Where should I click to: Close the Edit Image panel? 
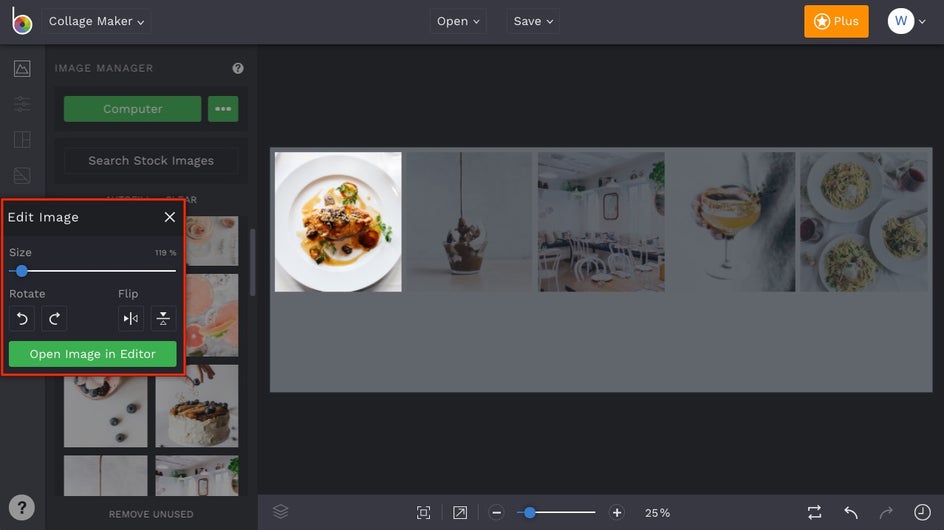coord(170,217)
